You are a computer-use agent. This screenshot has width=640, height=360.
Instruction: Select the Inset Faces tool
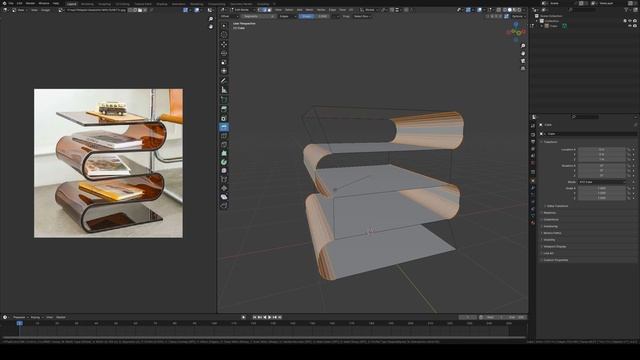tap(224, 118)
